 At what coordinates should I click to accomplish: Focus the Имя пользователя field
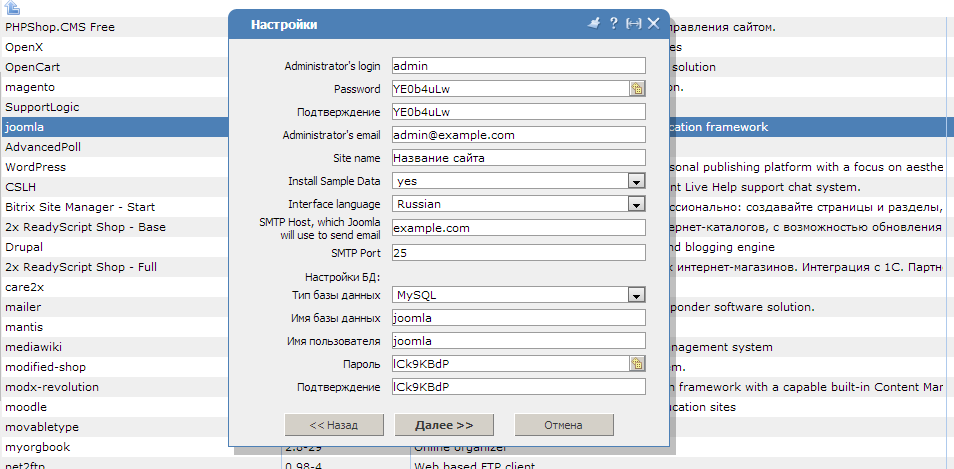pos(518,341)
